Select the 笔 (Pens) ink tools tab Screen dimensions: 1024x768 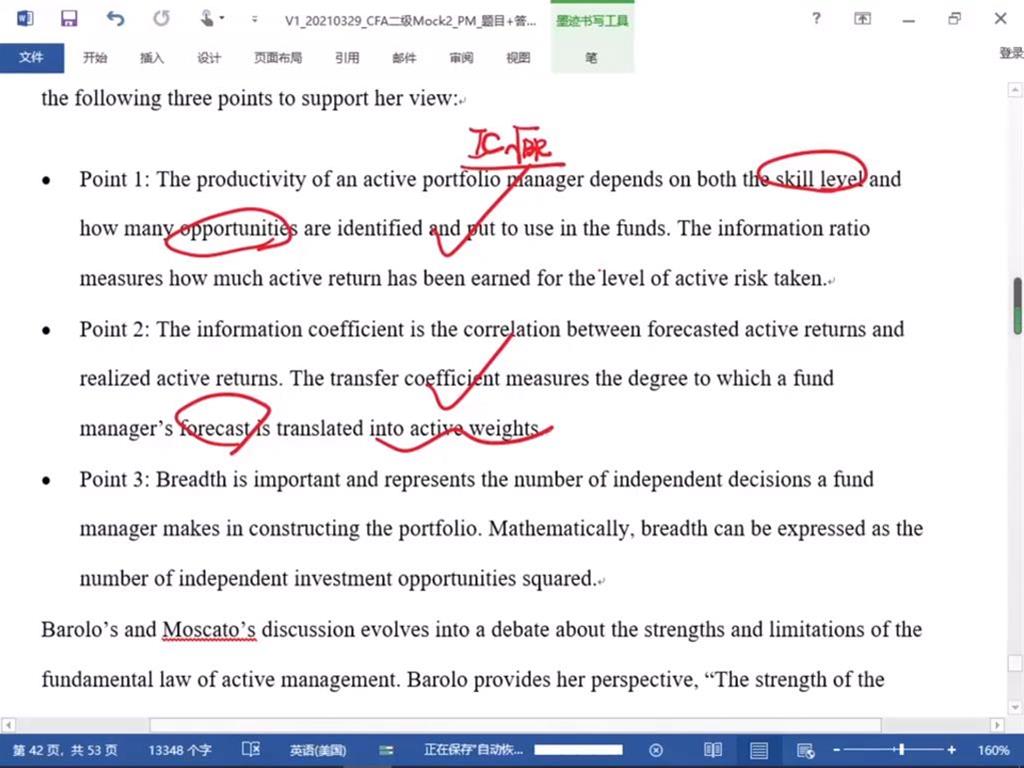(x=592, y=58)
